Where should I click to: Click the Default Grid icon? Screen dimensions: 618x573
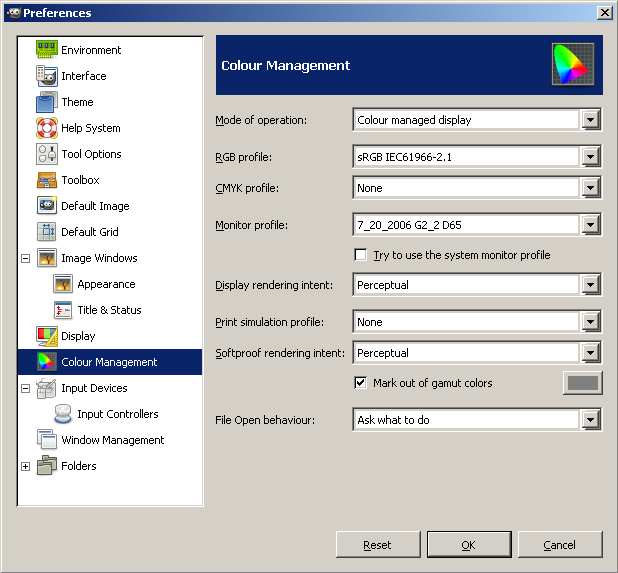click(x=47, y=232)
